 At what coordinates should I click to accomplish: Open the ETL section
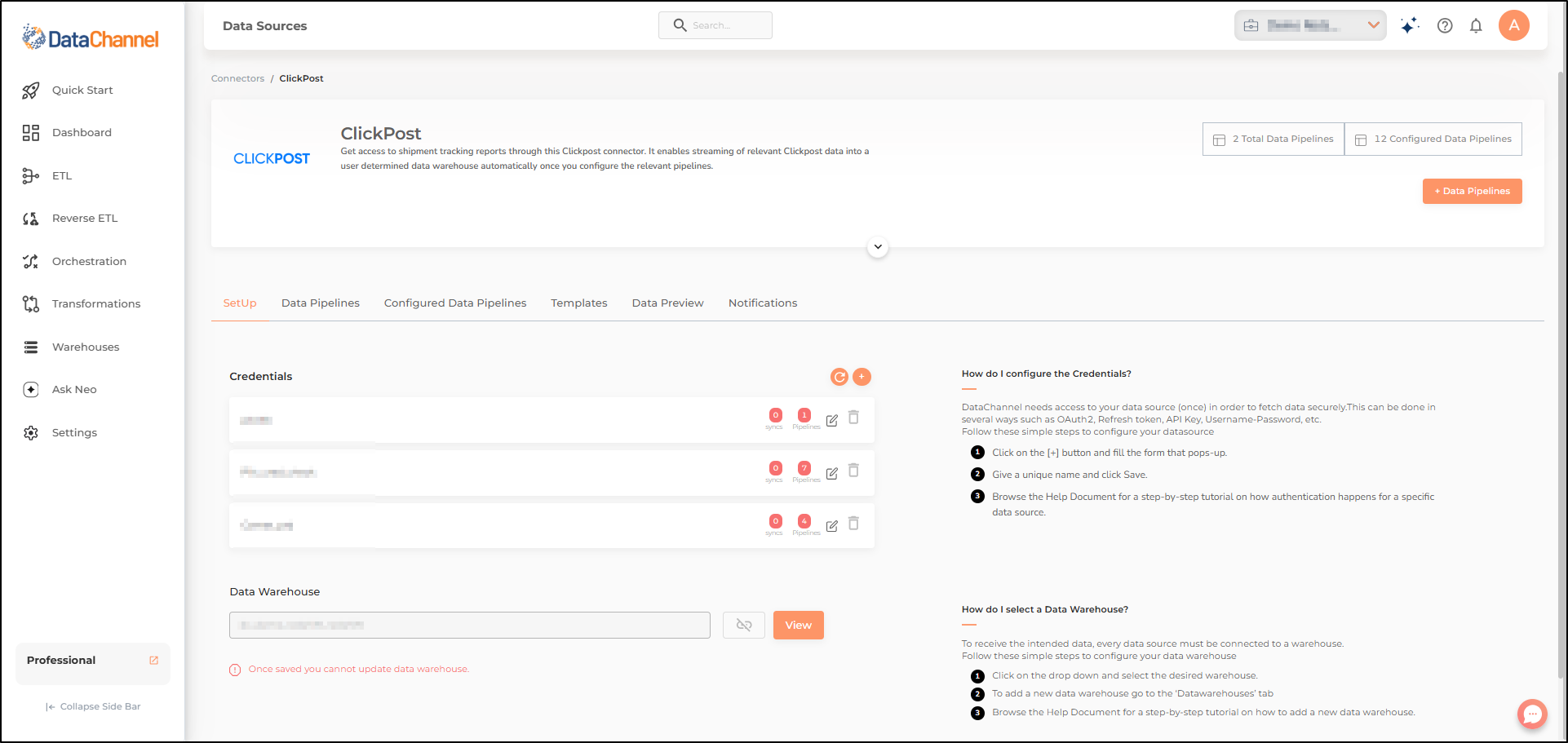tap(61, 176)
